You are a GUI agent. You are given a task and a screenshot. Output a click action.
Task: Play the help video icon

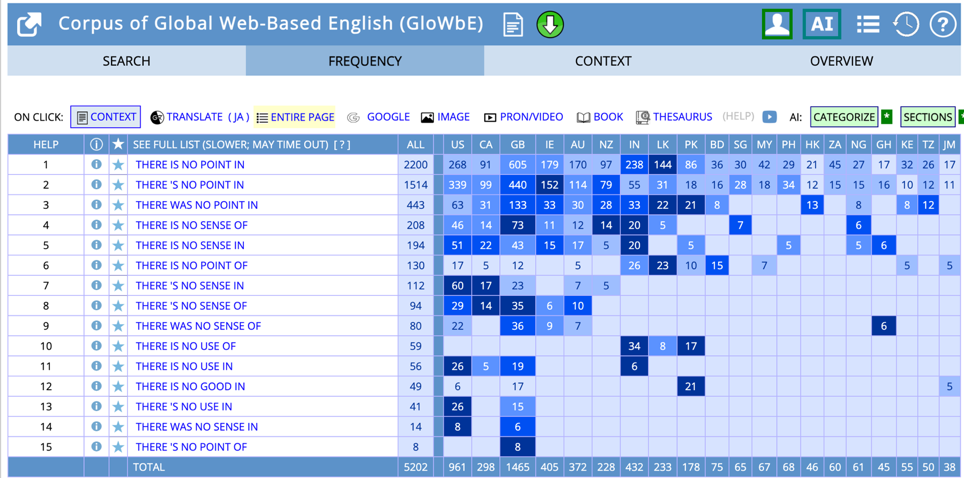(x=770, y=117)
